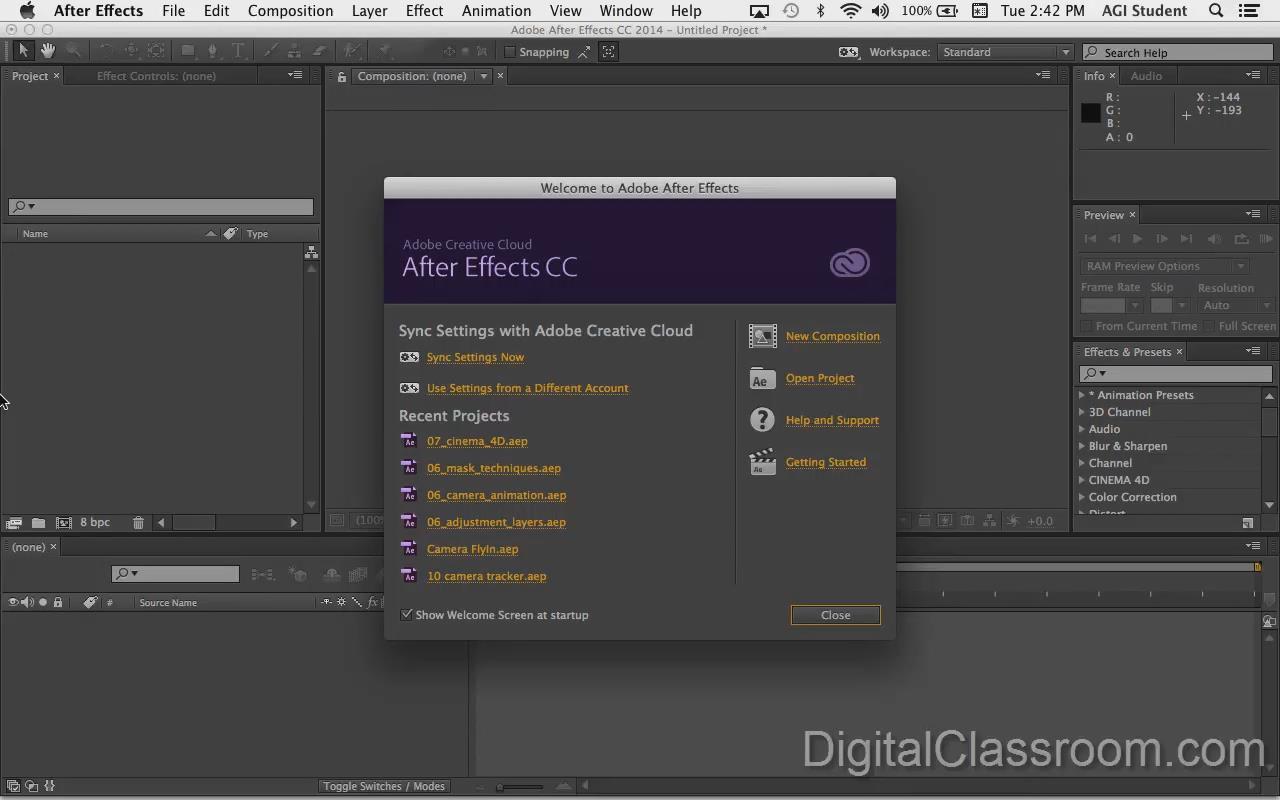
Task: Close the Welcome screen with Close button
Action: [836, 615]
